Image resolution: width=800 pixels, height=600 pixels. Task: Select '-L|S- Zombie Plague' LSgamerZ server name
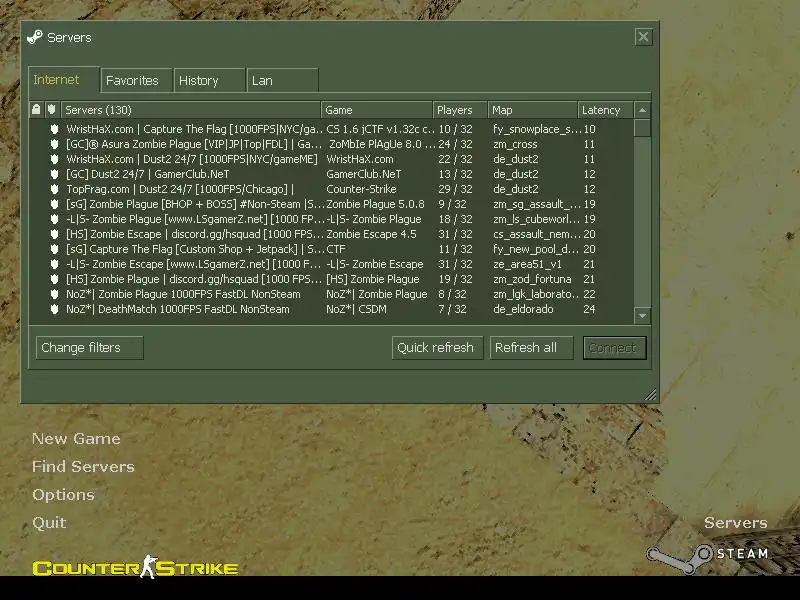pos(195,219)
